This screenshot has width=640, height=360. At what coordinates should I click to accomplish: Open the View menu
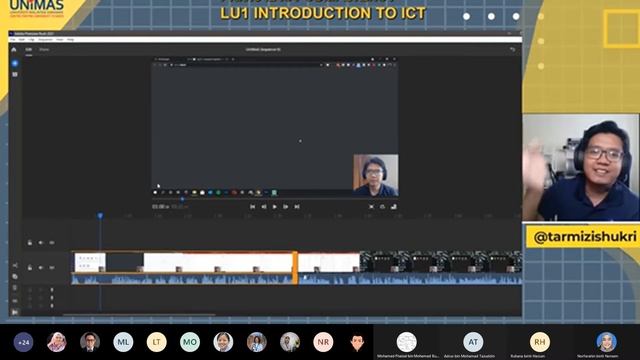[x=60, y=40]
